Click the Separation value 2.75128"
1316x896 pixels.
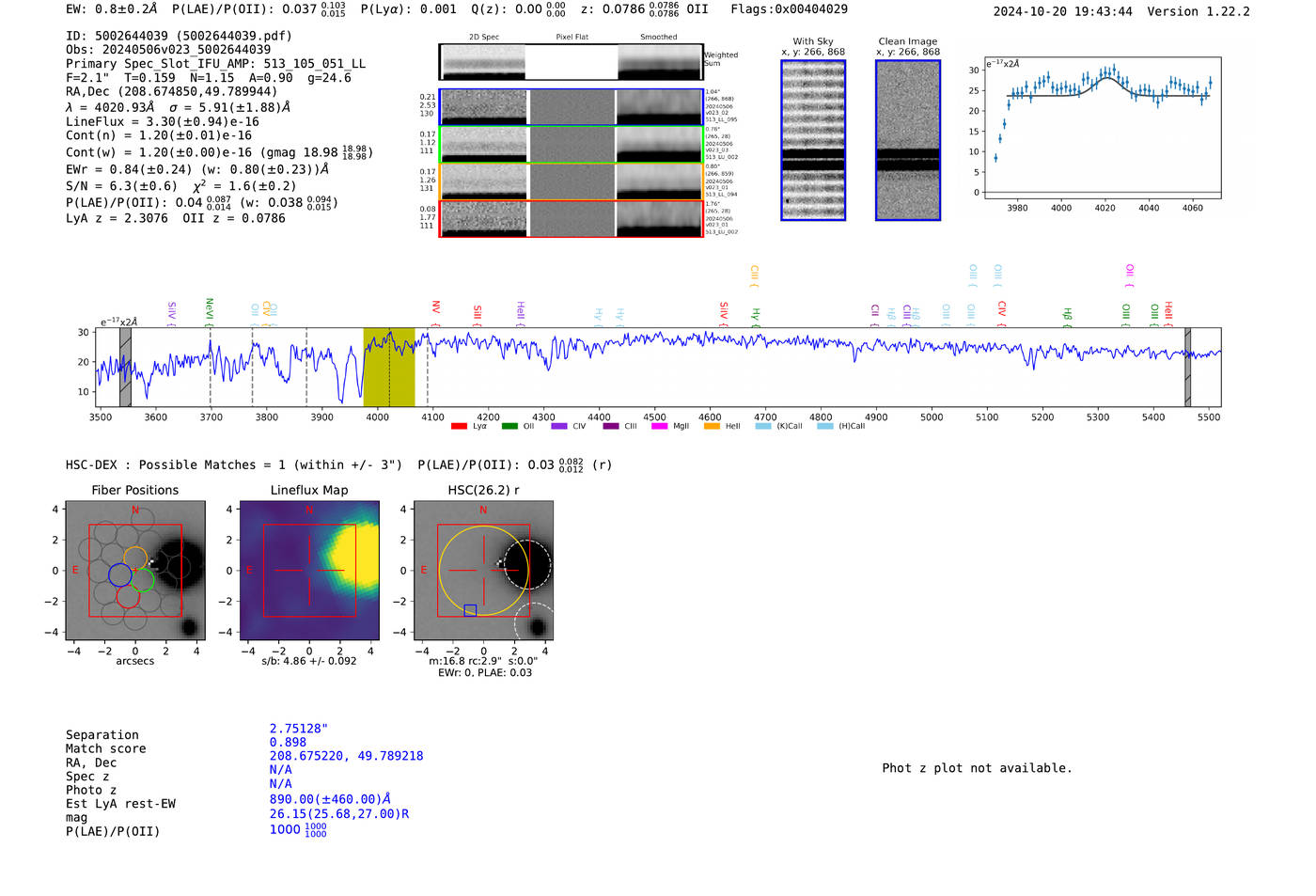pos(299,729)
